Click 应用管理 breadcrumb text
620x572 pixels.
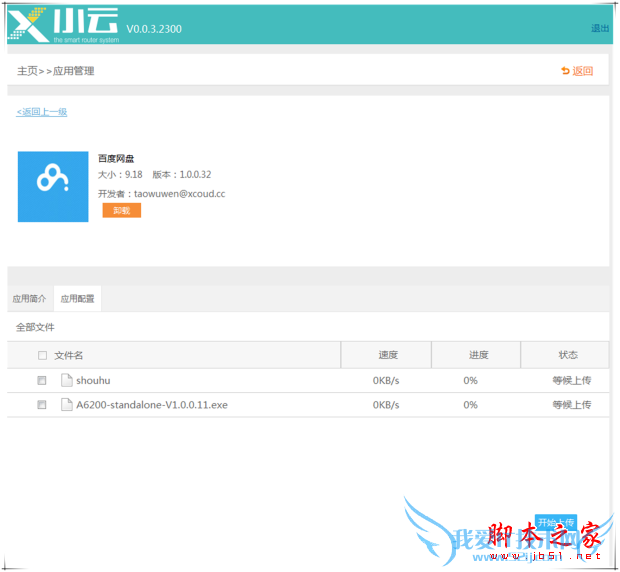pos(74,71)
